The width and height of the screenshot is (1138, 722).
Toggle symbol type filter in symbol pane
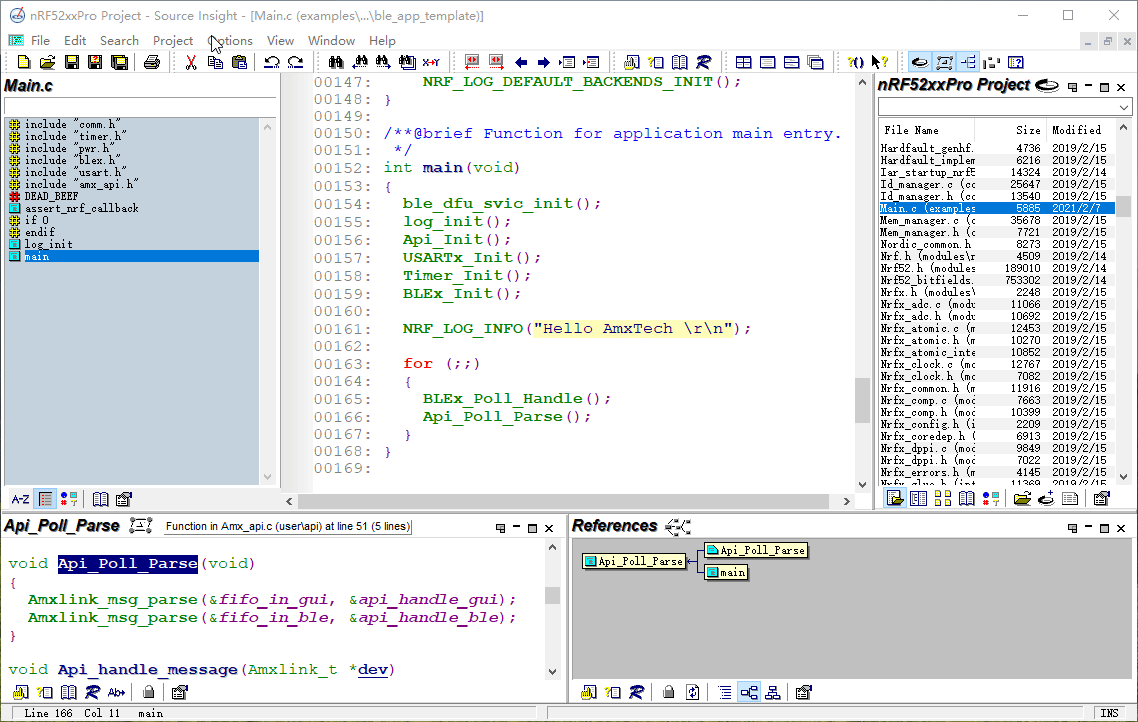coord(69,499)
